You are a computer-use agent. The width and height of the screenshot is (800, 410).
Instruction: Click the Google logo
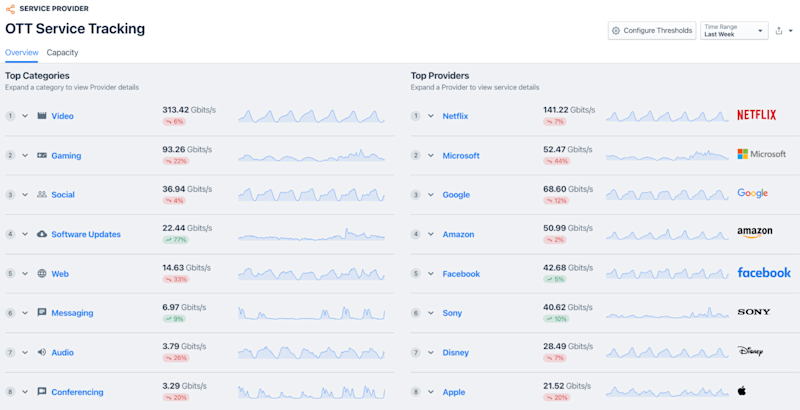(753, 193)
